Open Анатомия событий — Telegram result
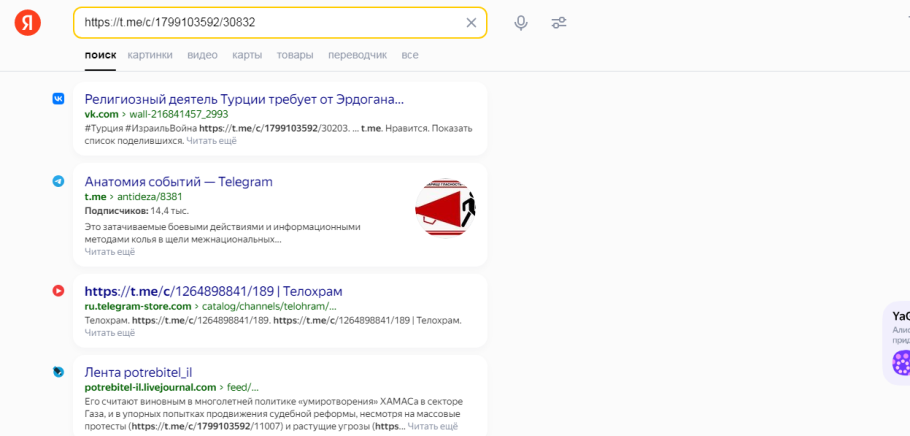The width and height of the screenshot is (910, 436). [x=179, y=182]
